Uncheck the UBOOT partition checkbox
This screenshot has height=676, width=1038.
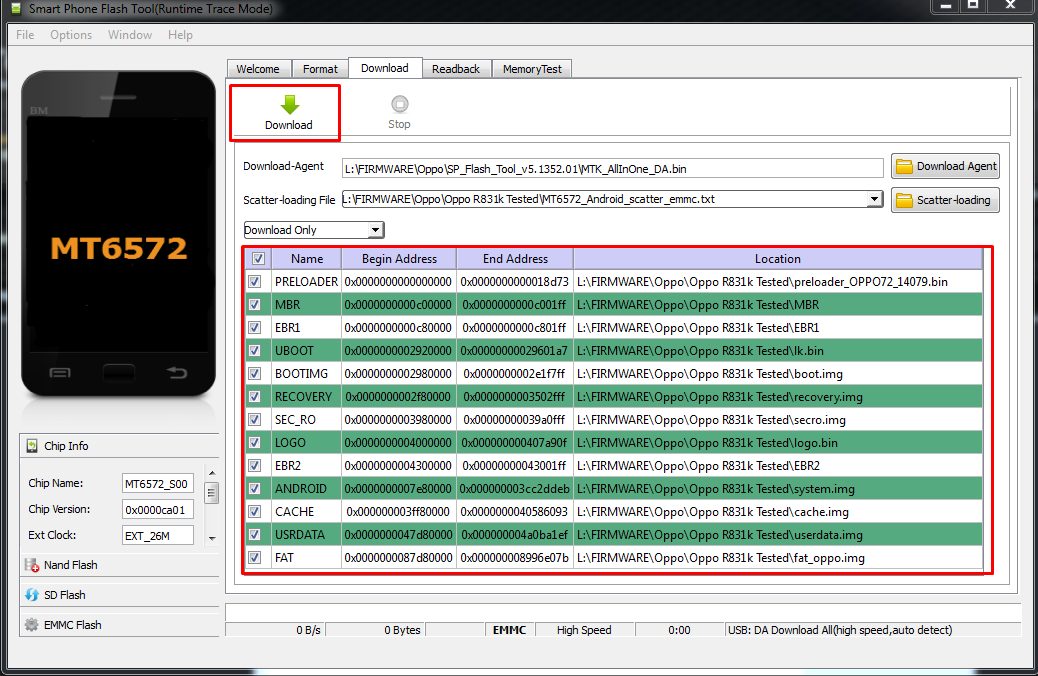pos(254,351)
